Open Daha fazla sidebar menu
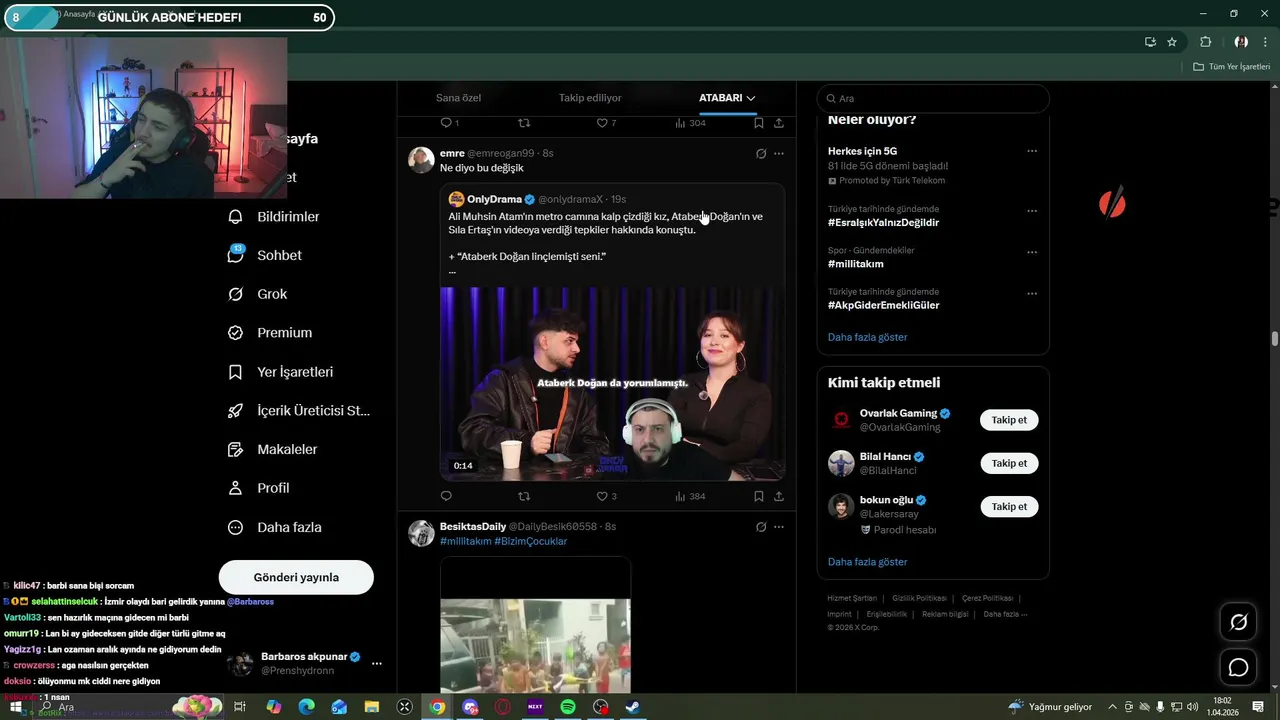The image size is (1280, 720). click(x=275, y=527)
